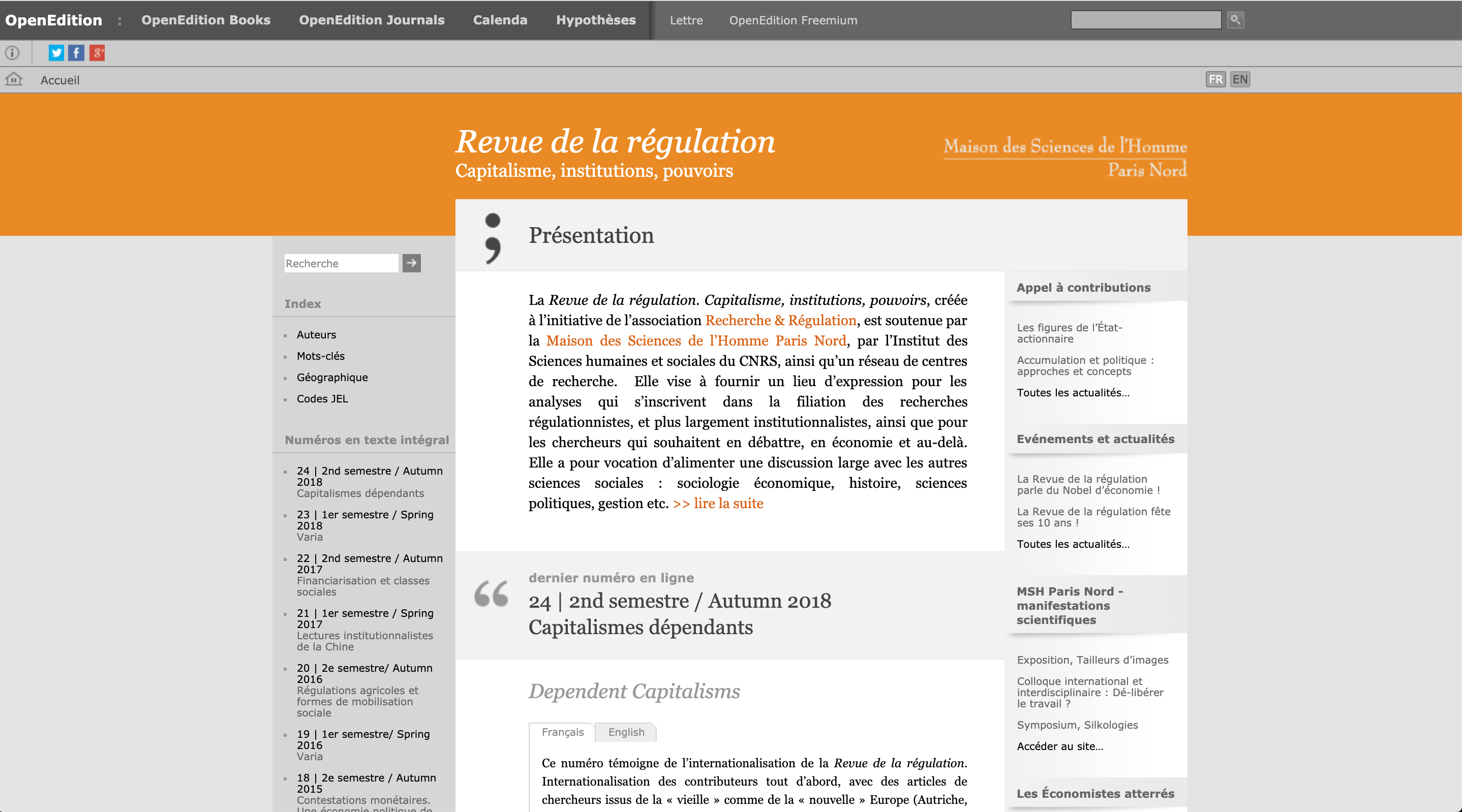
Task: Click '>> lire la suite' link
Action: point(718,504)
